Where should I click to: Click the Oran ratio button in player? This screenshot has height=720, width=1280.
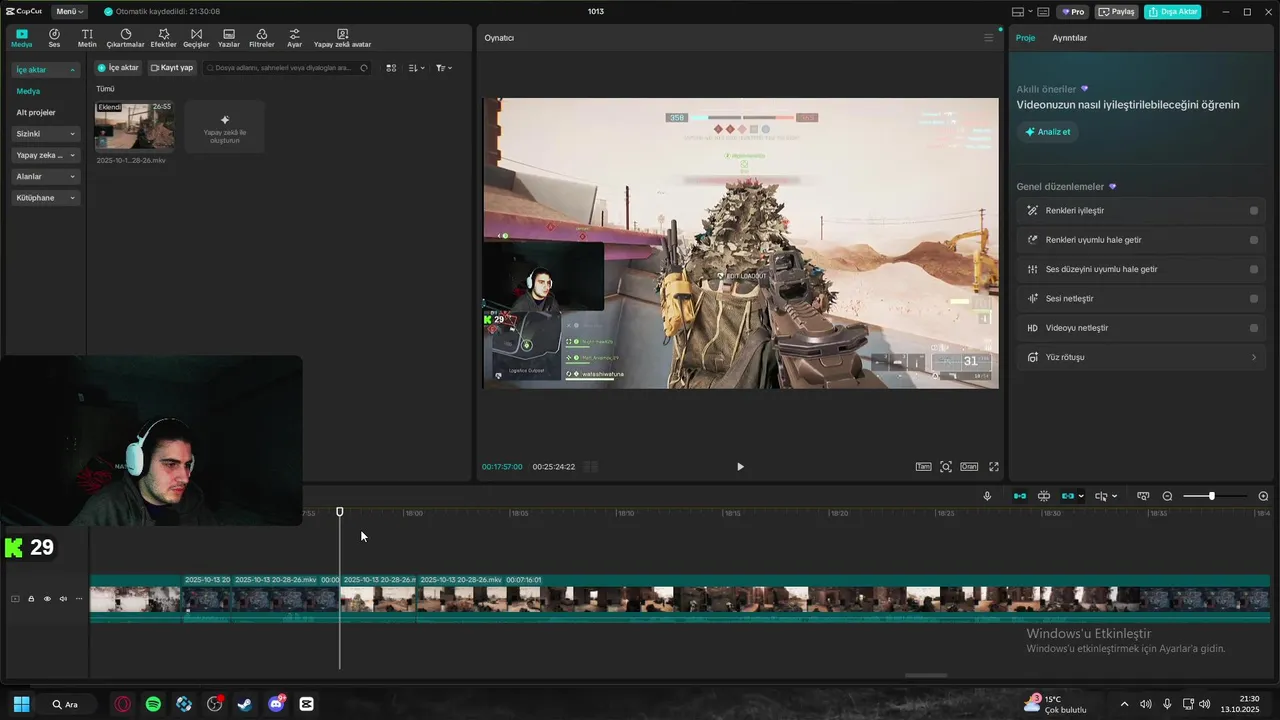pyautogui.click(x=969, y=467)
